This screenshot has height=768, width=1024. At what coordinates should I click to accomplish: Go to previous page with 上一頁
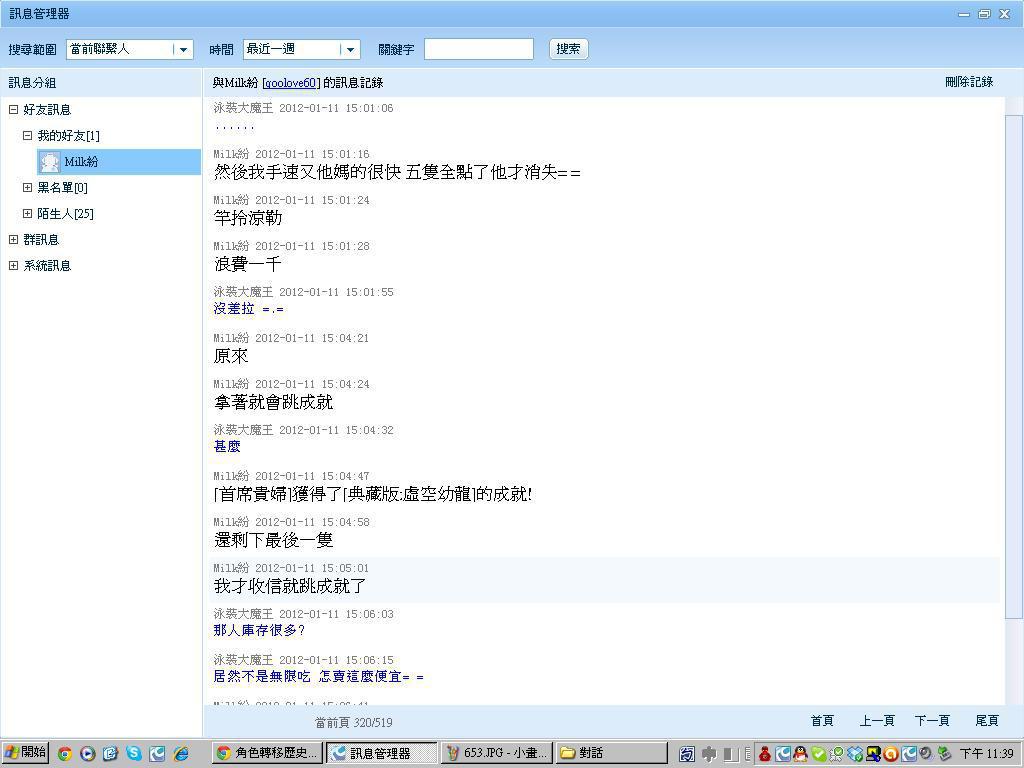point(876,720)
